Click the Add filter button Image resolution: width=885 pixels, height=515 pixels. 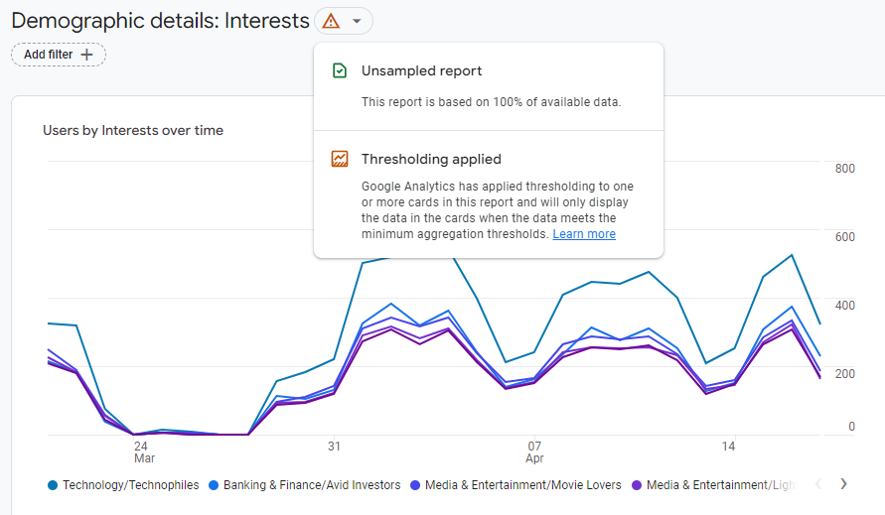58,55
